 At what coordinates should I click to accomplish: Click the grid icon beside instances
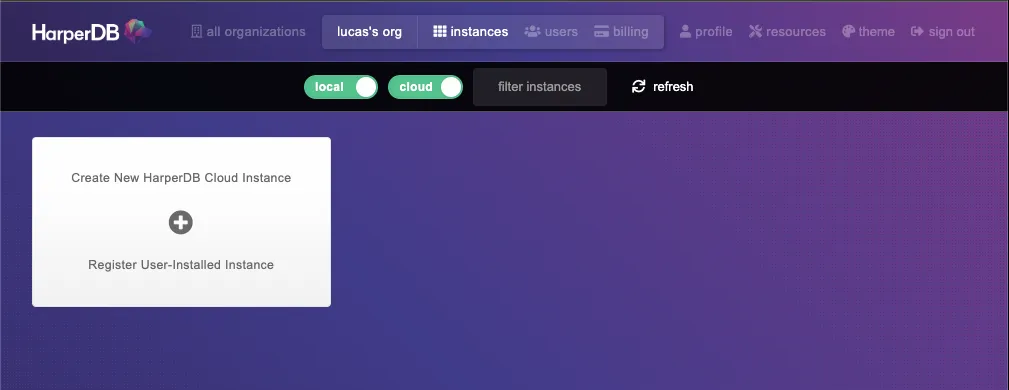coord(440,32)
